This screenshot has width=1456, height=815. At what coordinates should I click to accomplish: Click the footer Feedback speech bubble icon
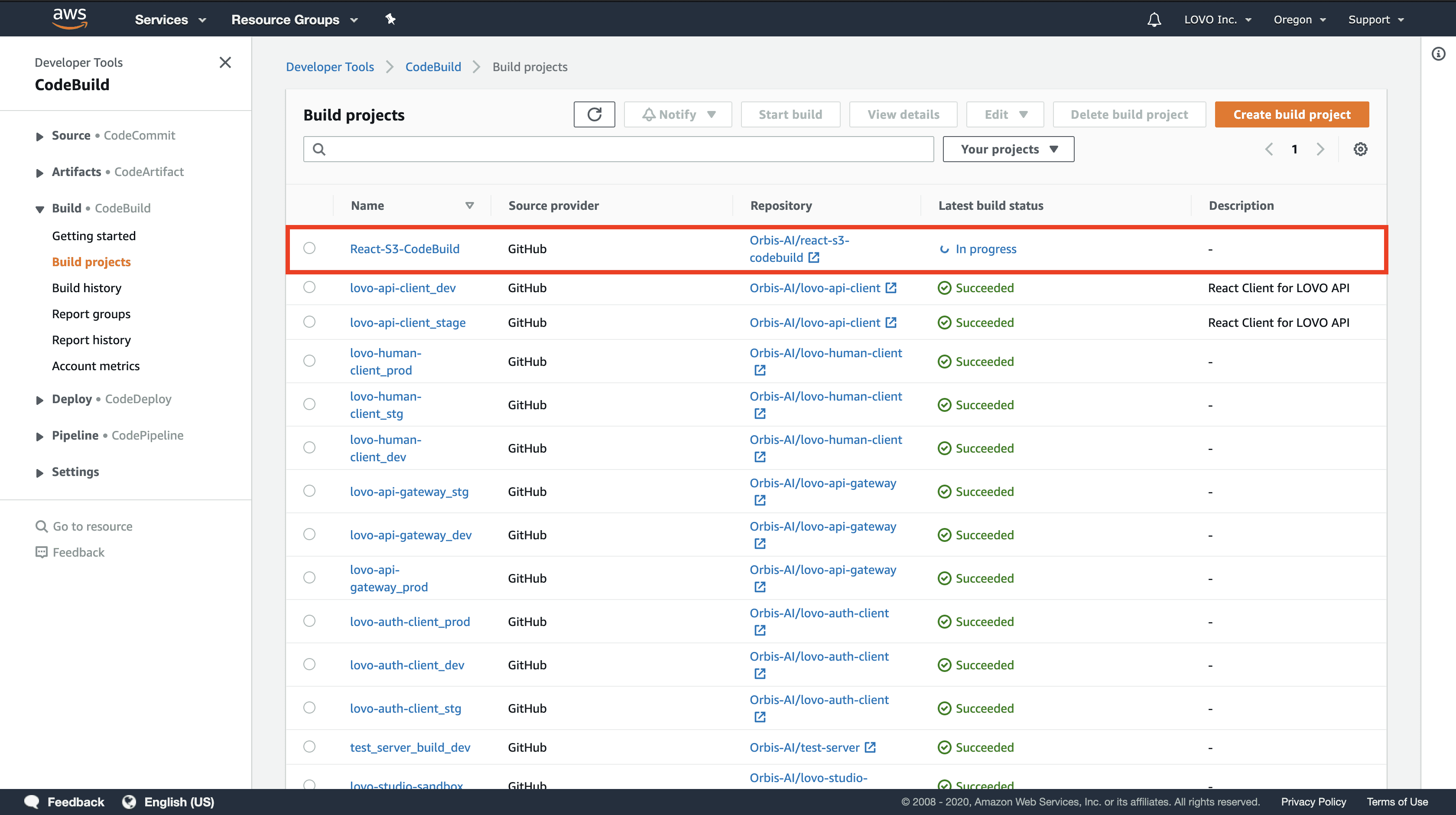(32, 802)
